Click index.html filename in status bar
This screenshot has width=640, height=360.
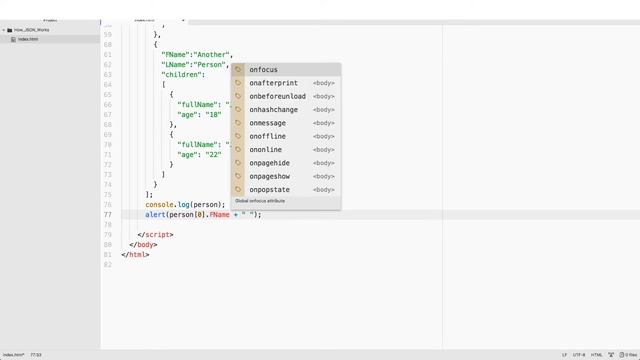click(13, 355)
